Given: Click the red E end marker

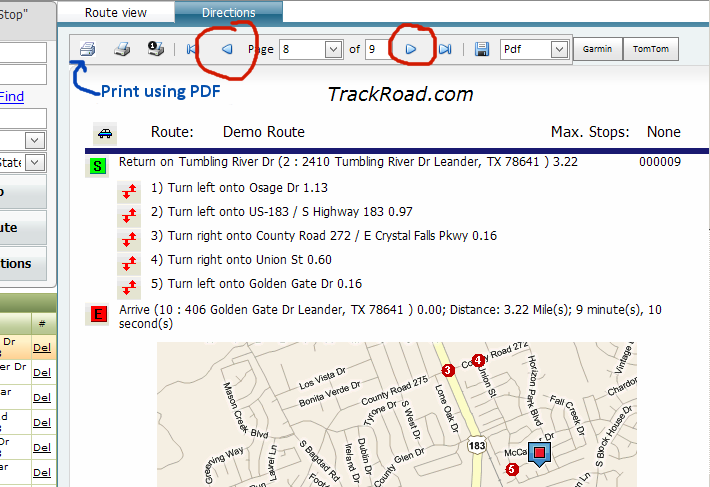Looking at the screenshot, I should pyautogui.click(x=98, y=314).
